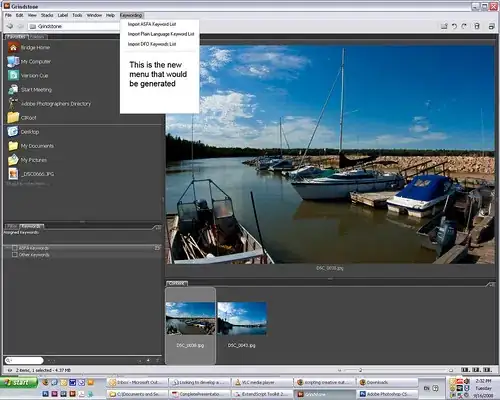The image size is (500, 400).
Task: Choose Import DFO Keywords List
Action: [x=152, y=44]
